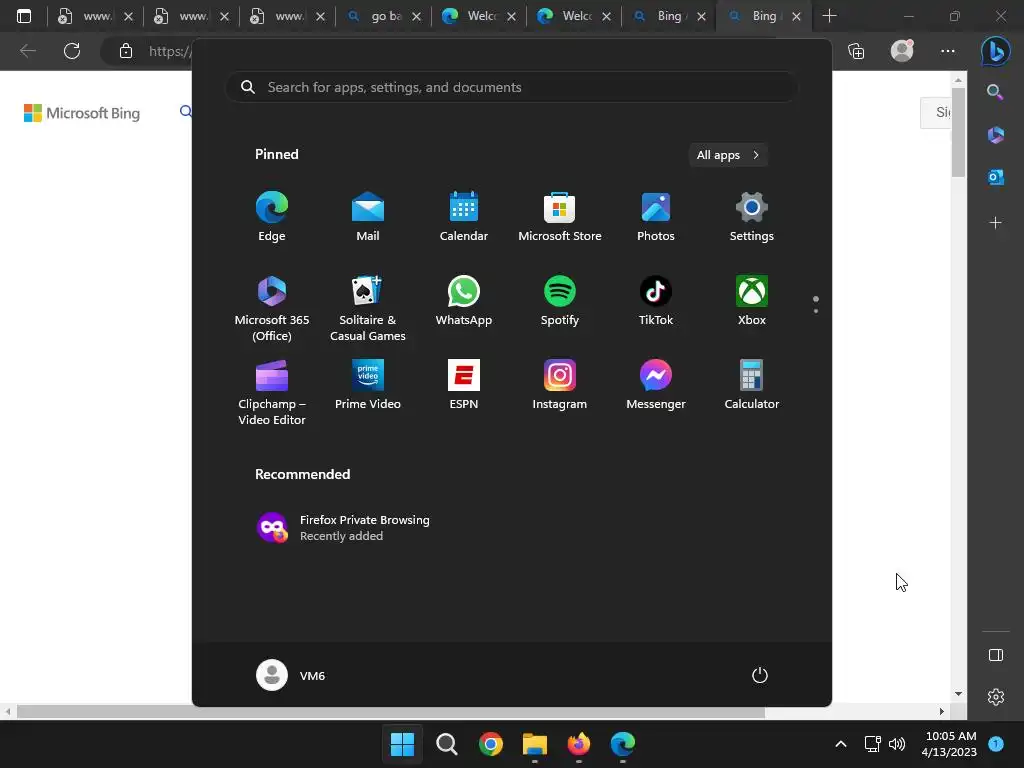Click the Edge horizontal scrollbar thumb
Image resolution: width=1024 pixels, height=768 pixels.
[391, 712]
